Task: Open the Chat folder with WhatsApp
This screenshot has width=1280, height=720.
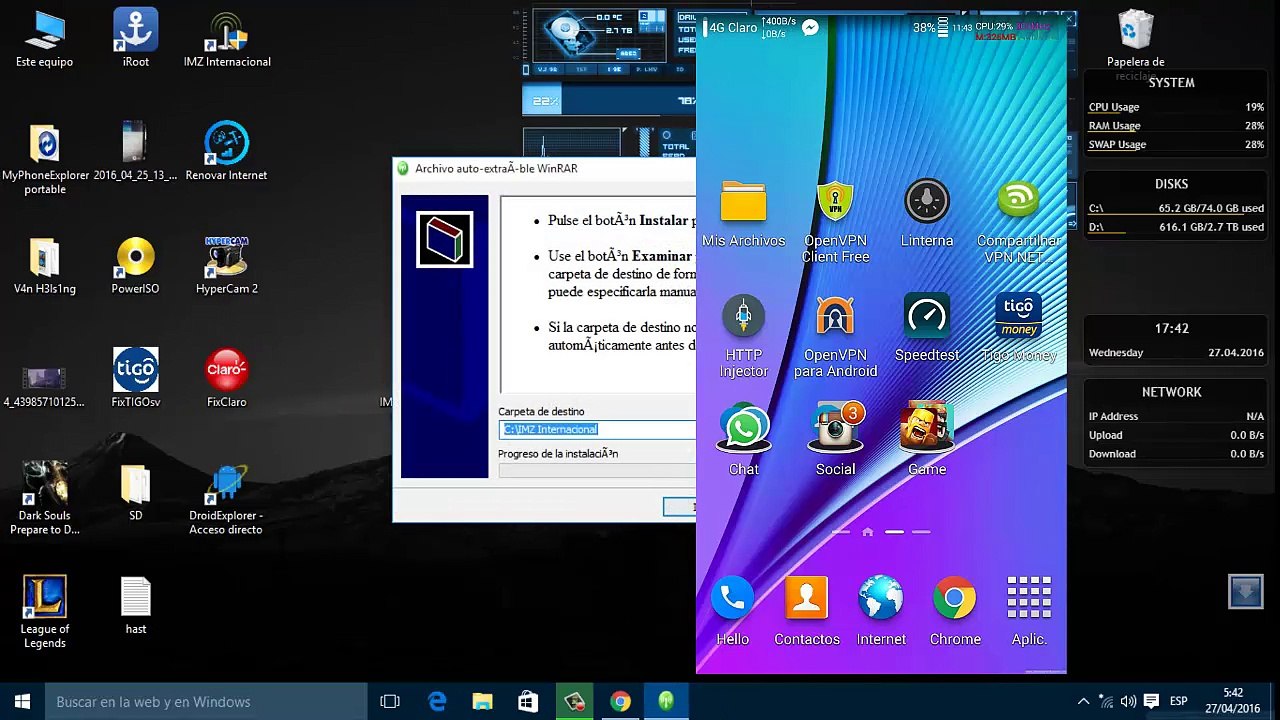Action: coord(743,440)
